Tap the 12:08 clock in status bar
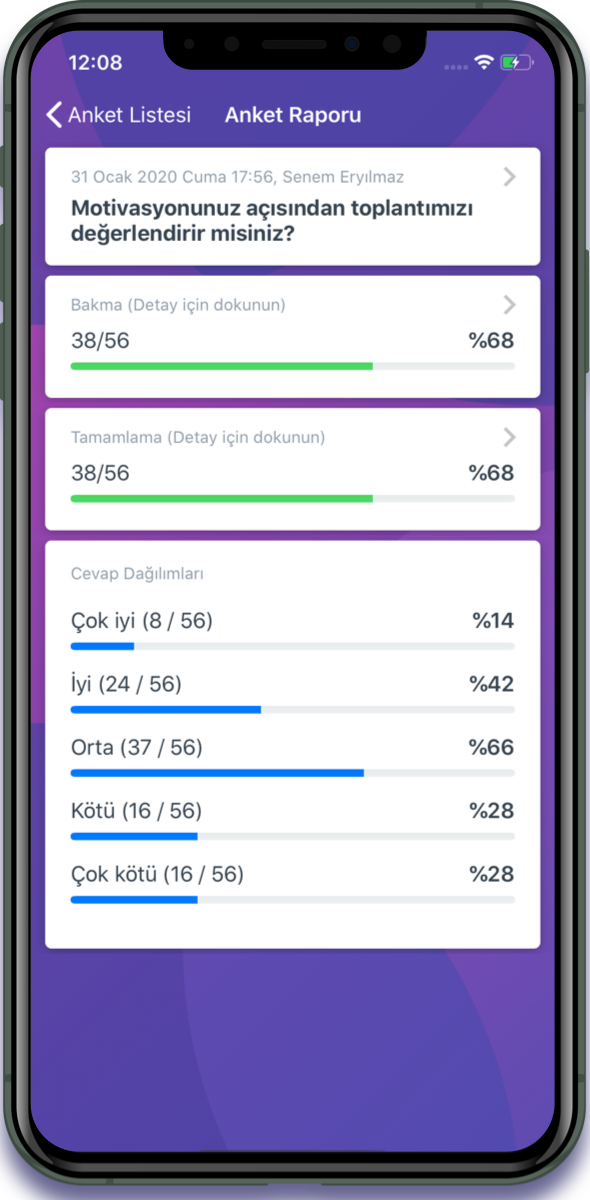The image size is (590, 1200). pyautogui.click(x=95, y=62)
